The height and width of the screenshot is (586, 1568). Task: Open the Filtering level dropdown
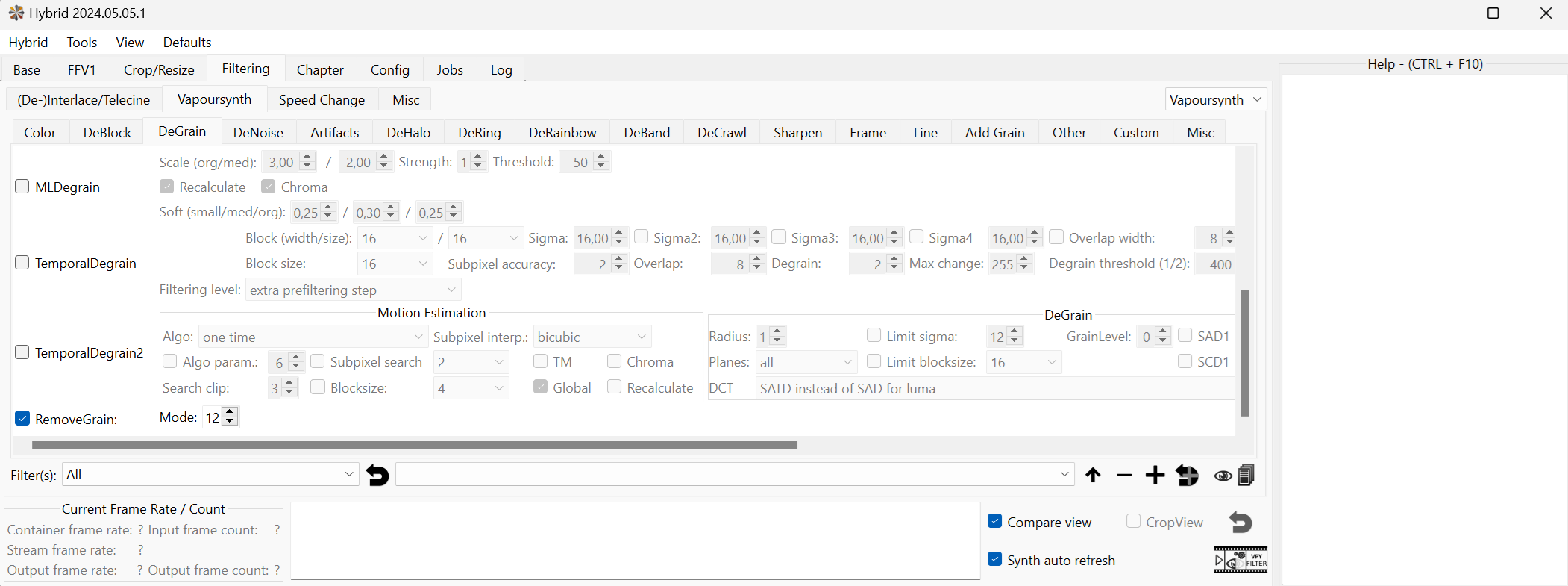353,290
